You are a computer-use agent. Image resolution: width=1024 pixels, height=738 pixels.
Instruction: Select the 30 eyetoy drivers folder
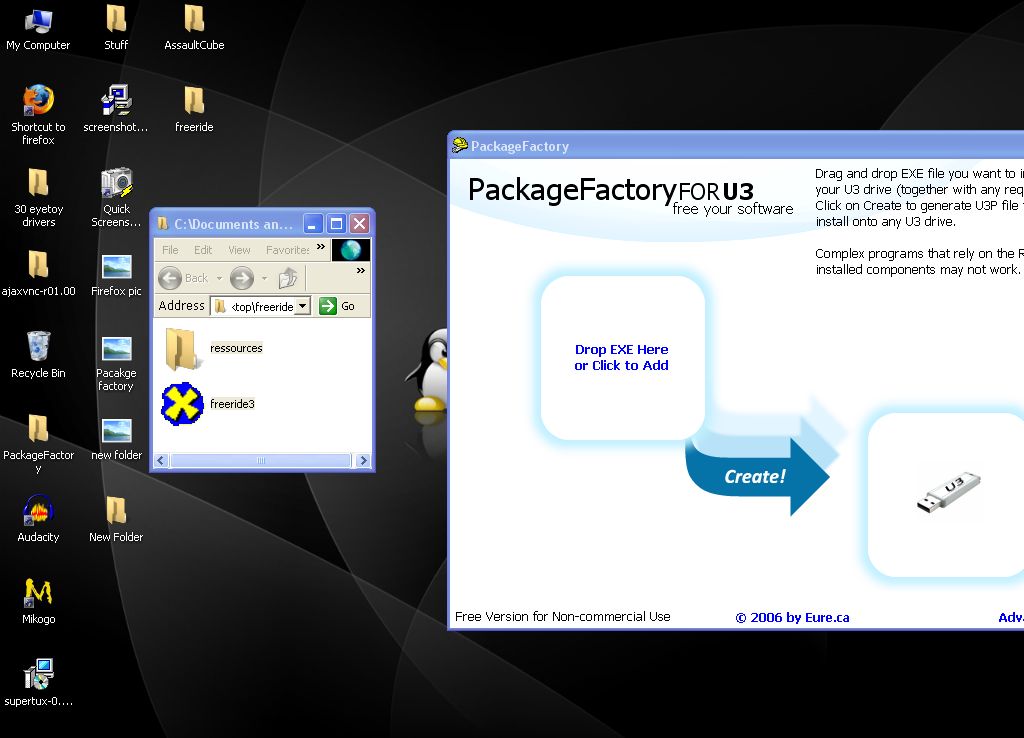click(x=38, y=196)
